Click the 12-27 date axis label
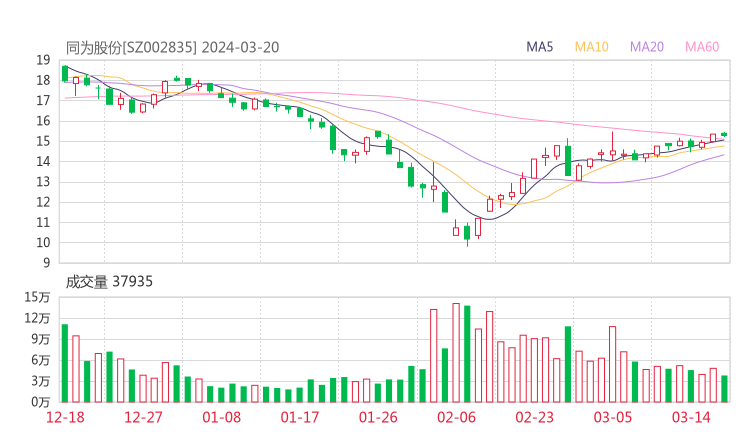 (x=143, y=417)
